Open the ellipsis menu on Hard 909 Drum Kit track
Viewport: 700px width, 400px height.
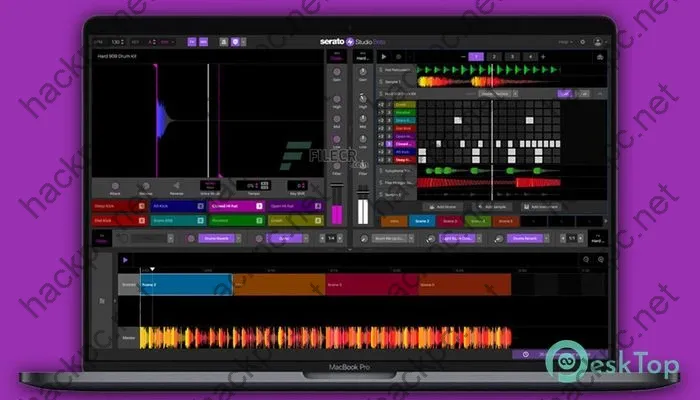point(600,94)
